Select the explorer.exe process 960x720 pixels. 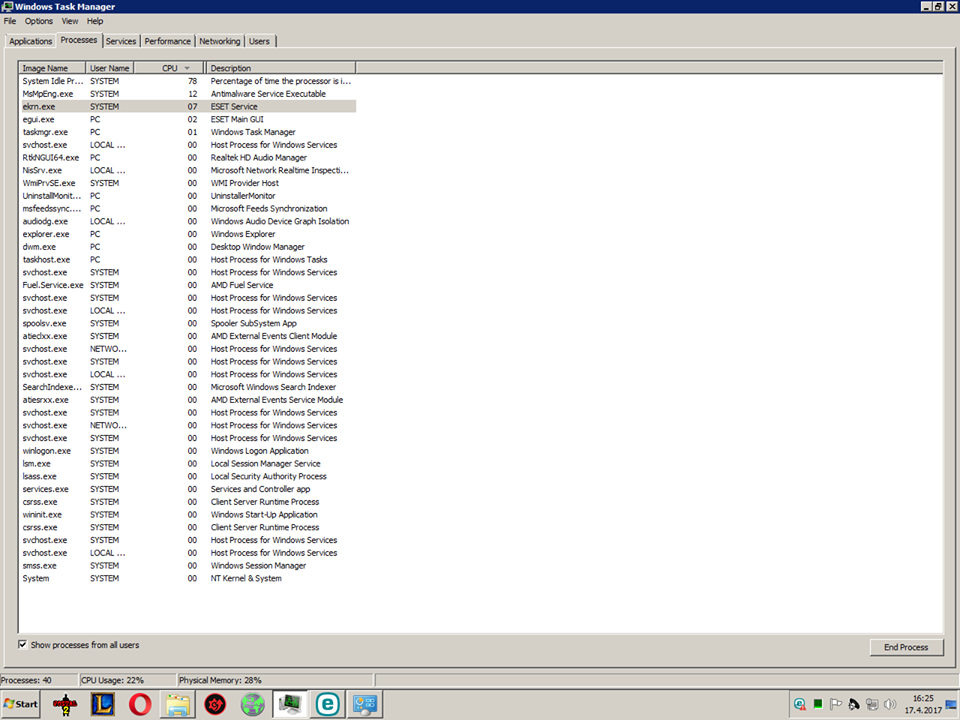[x=187, y=234]
